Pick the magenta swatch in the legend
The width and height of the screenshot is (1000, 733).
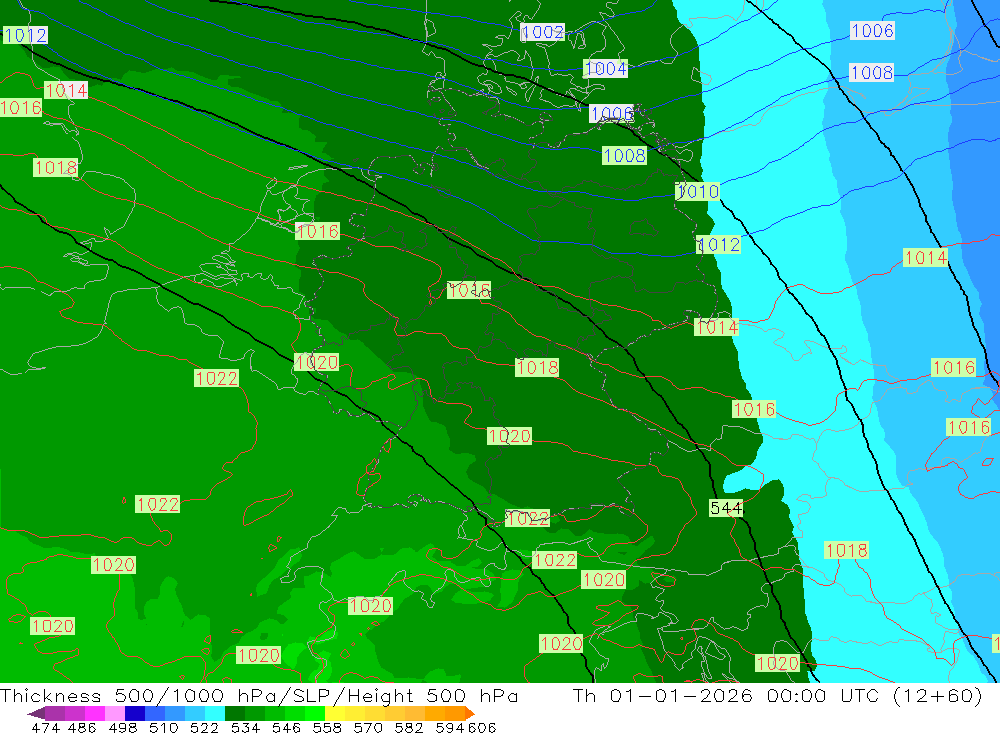[x=95, y=714]
